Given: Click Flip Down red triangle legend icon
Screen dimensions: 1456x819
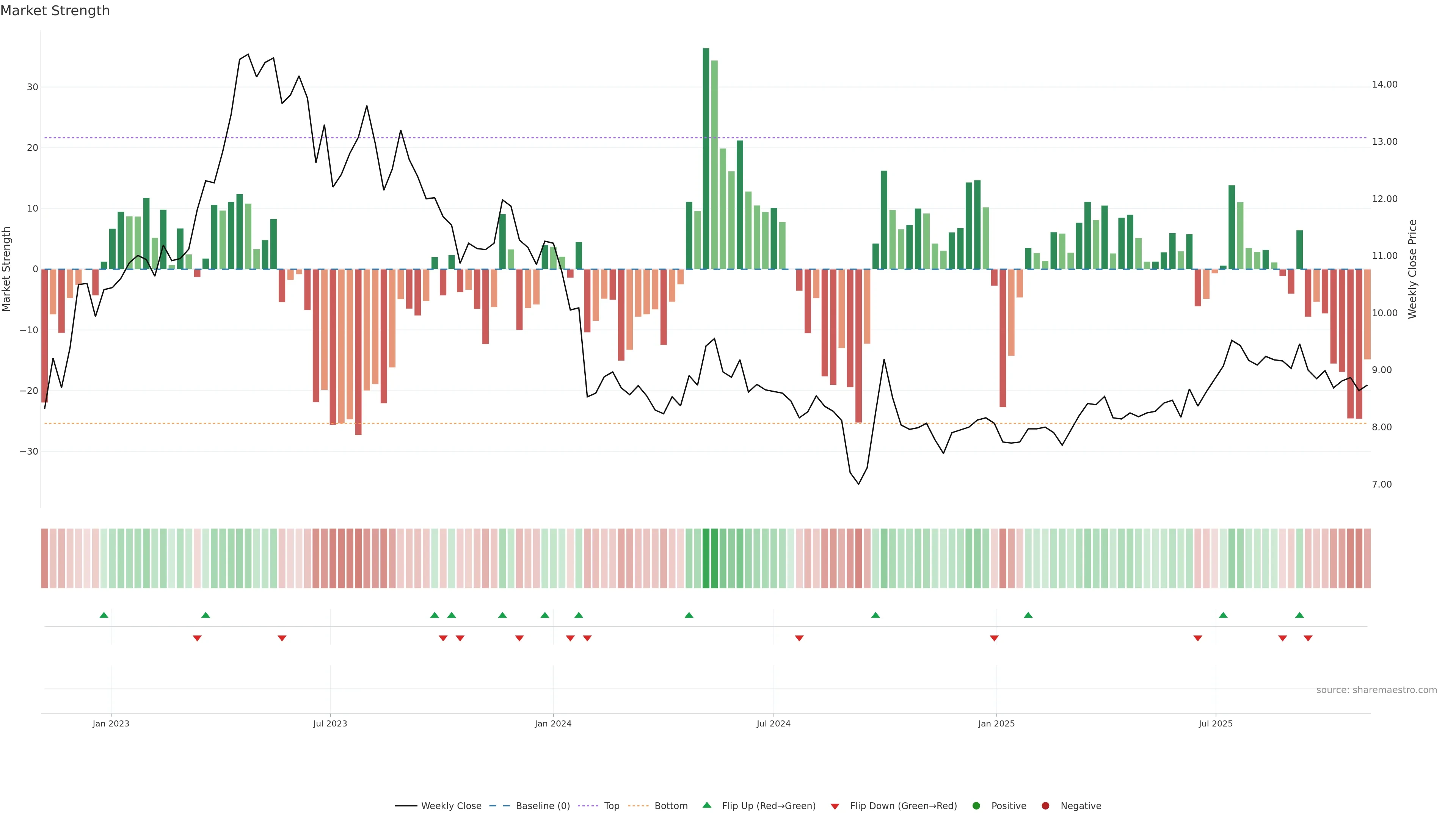Looking at the screenshot, I should point(835,806).
